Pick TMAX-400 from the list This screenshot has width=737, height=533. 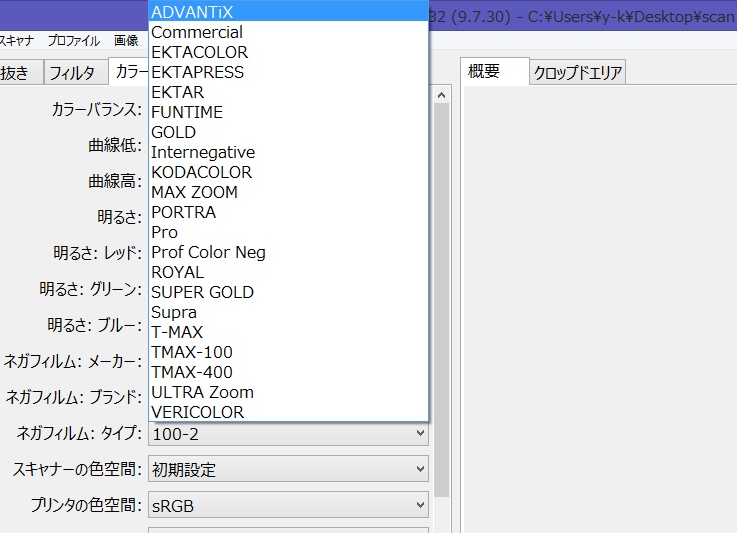coord(289,372)
